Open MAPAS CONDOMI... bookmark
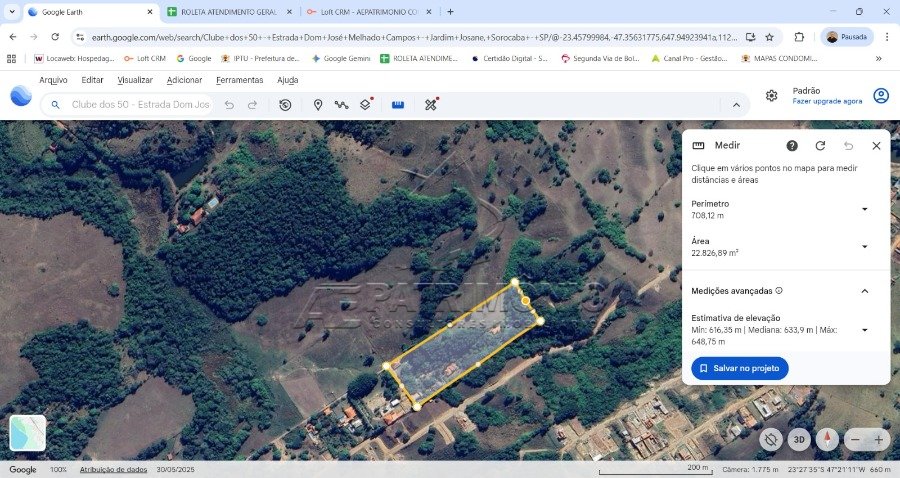This screenshot has height=478, width=900. [x=779, y=59]
